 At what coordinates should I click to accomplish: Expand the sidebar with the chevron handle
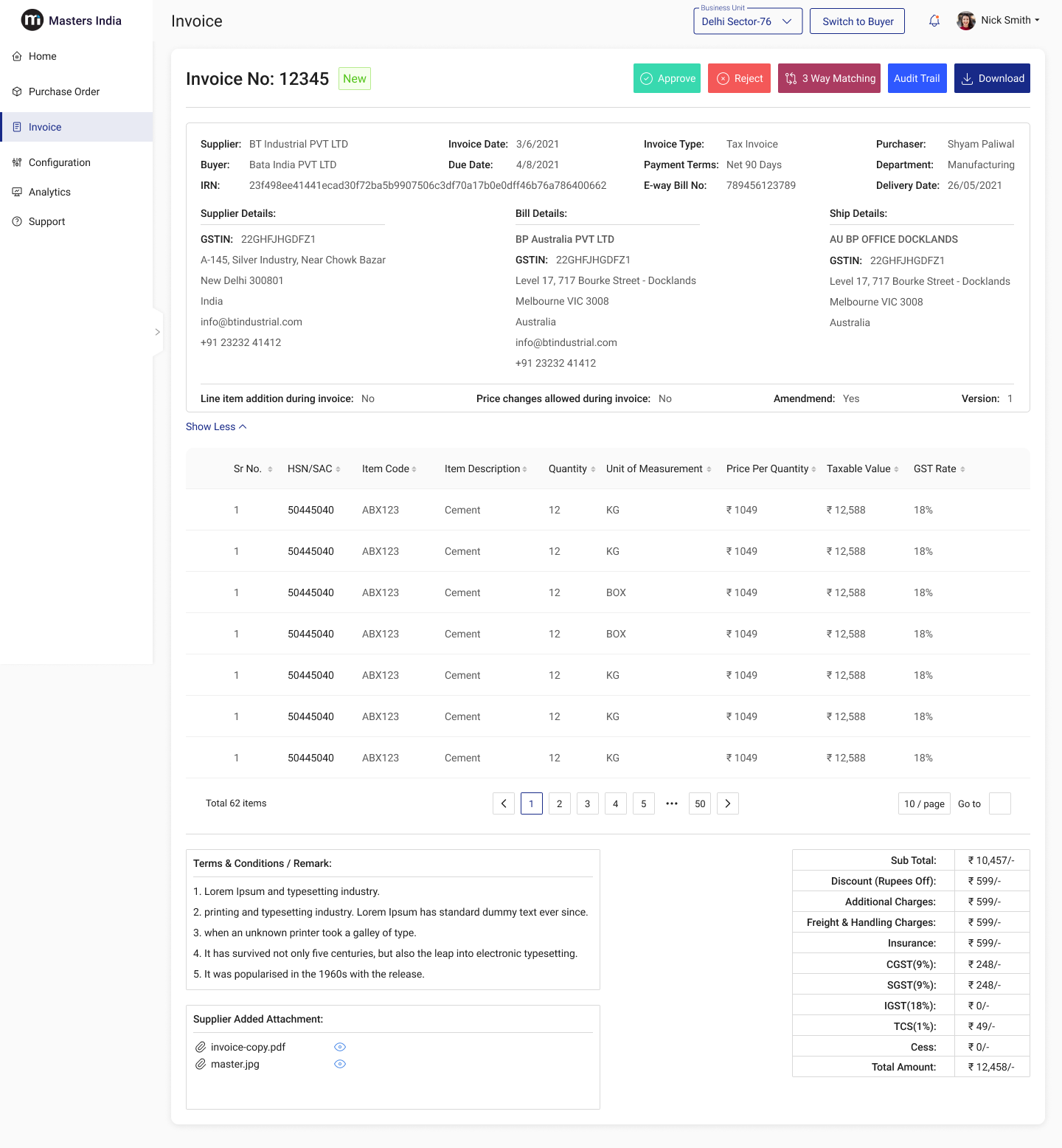[157, 332]
